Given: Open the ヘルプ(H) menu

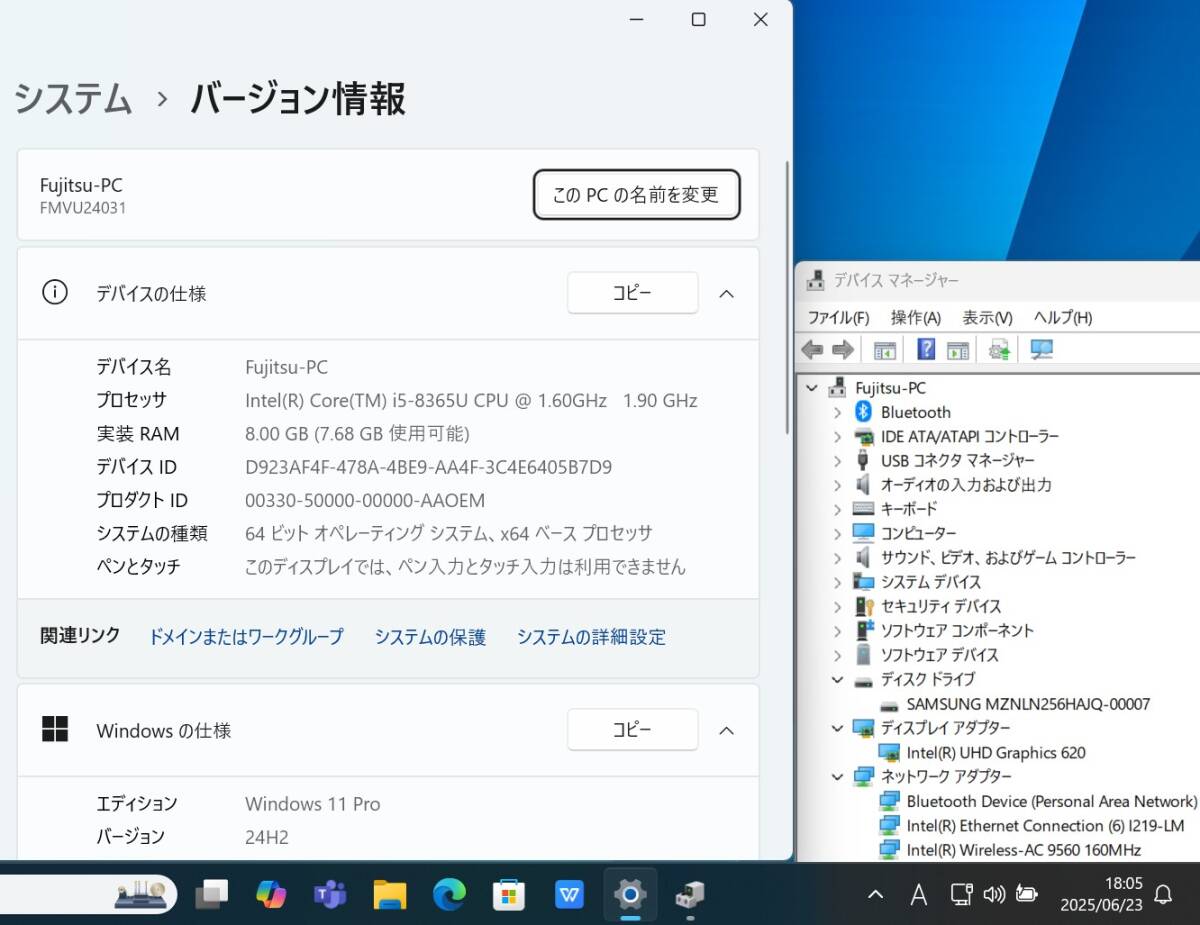Looking at the screenshot, I should click(1063, 317).
